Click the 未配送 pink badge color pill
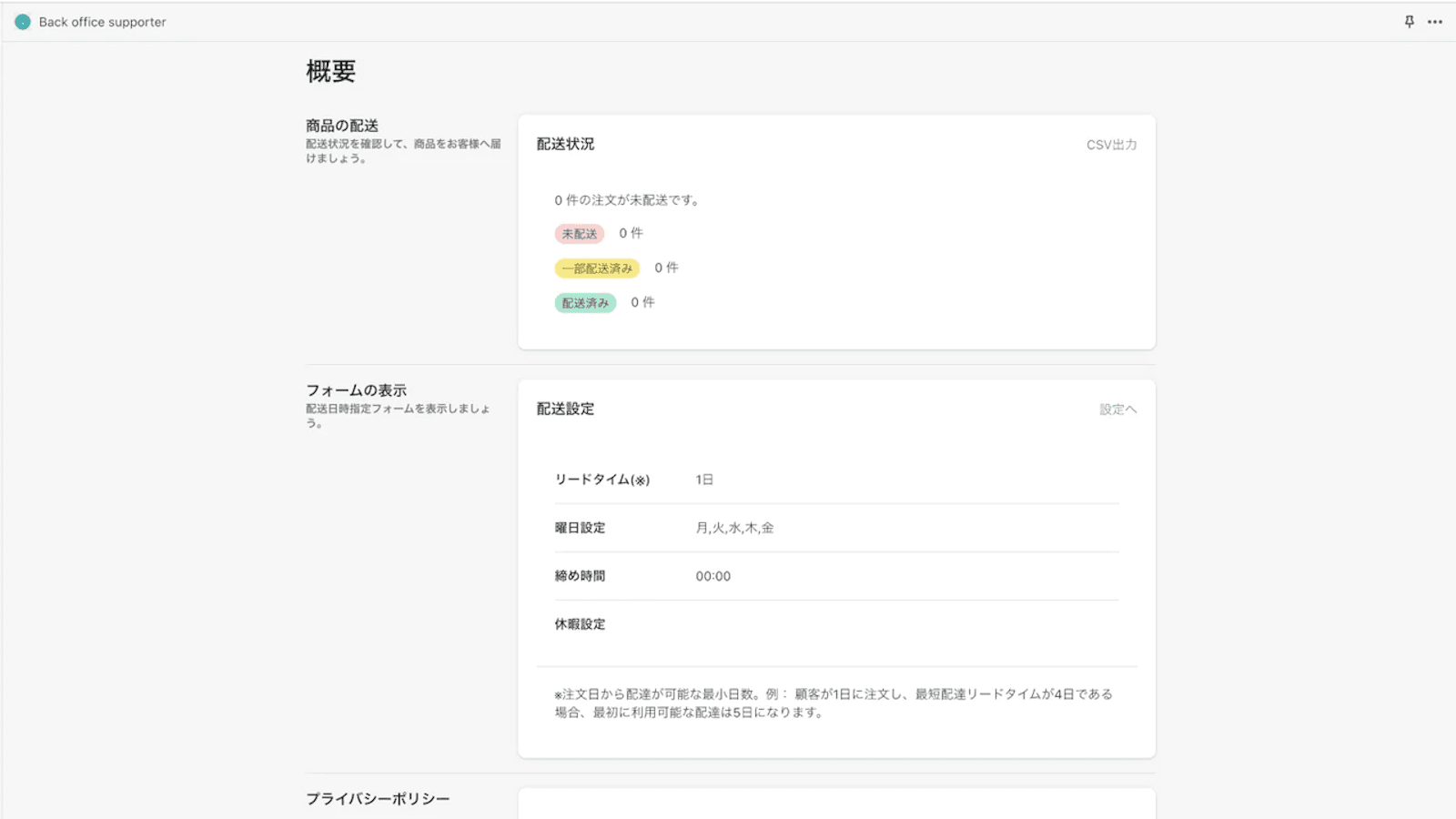Screen dimensions: 1456x819 click(x=580, y=233)
